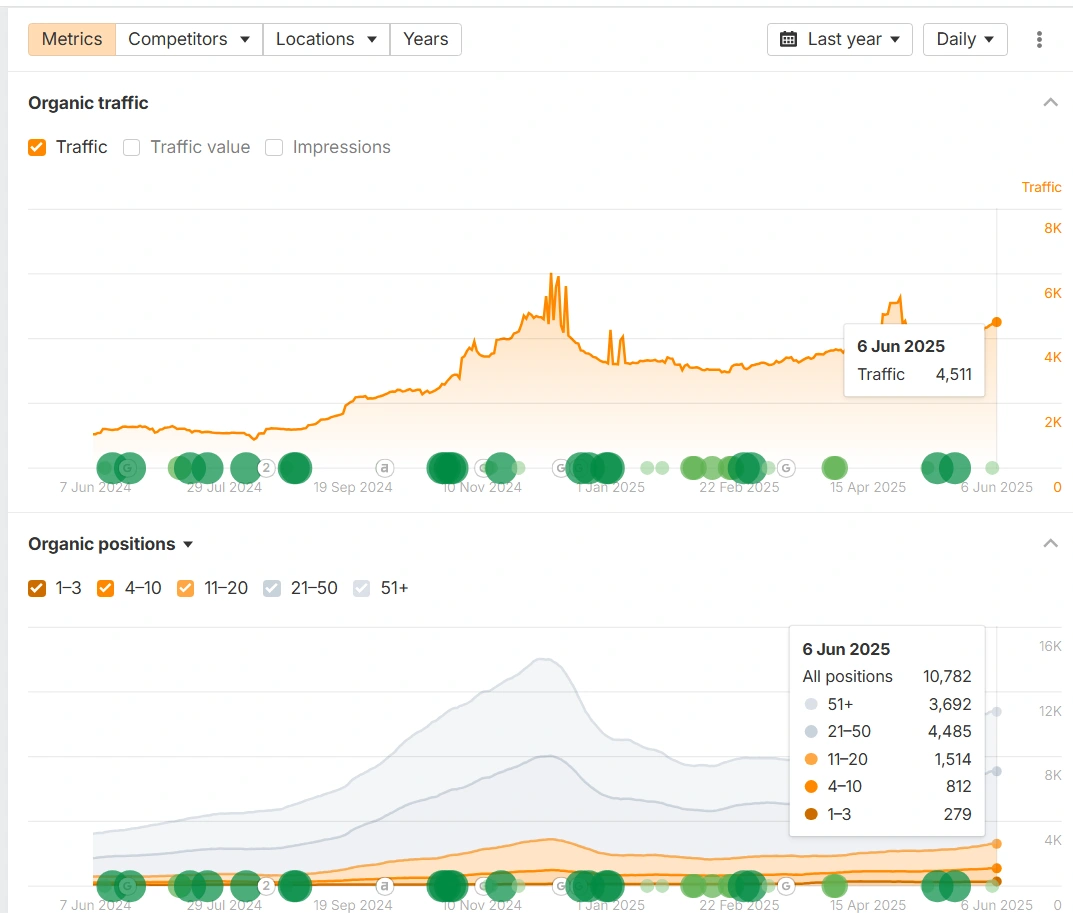Screen dimensions: 1073x913
Task: Open the Competitors dropdown
Action: [x=189, y=39]
